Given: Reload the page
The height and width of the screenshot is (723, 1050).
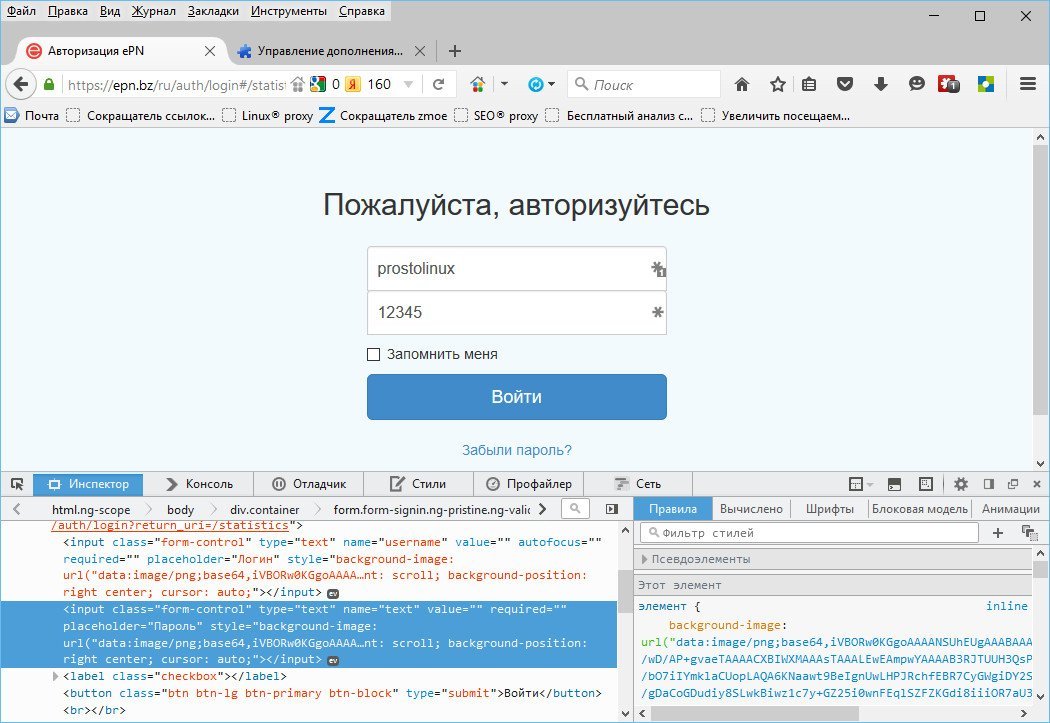Looking at the screenshot, I should click(x=438, y=85).
